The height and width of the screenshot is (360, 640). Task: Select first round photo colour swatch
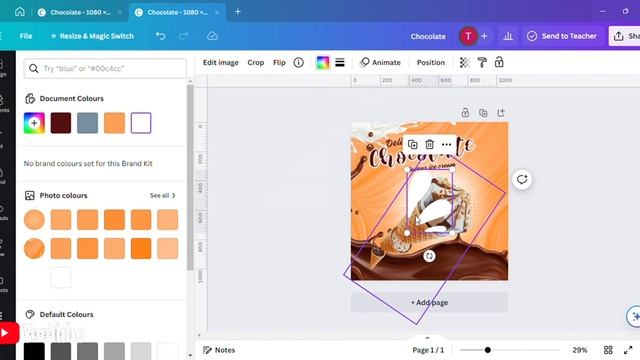[x=34, y=220]
